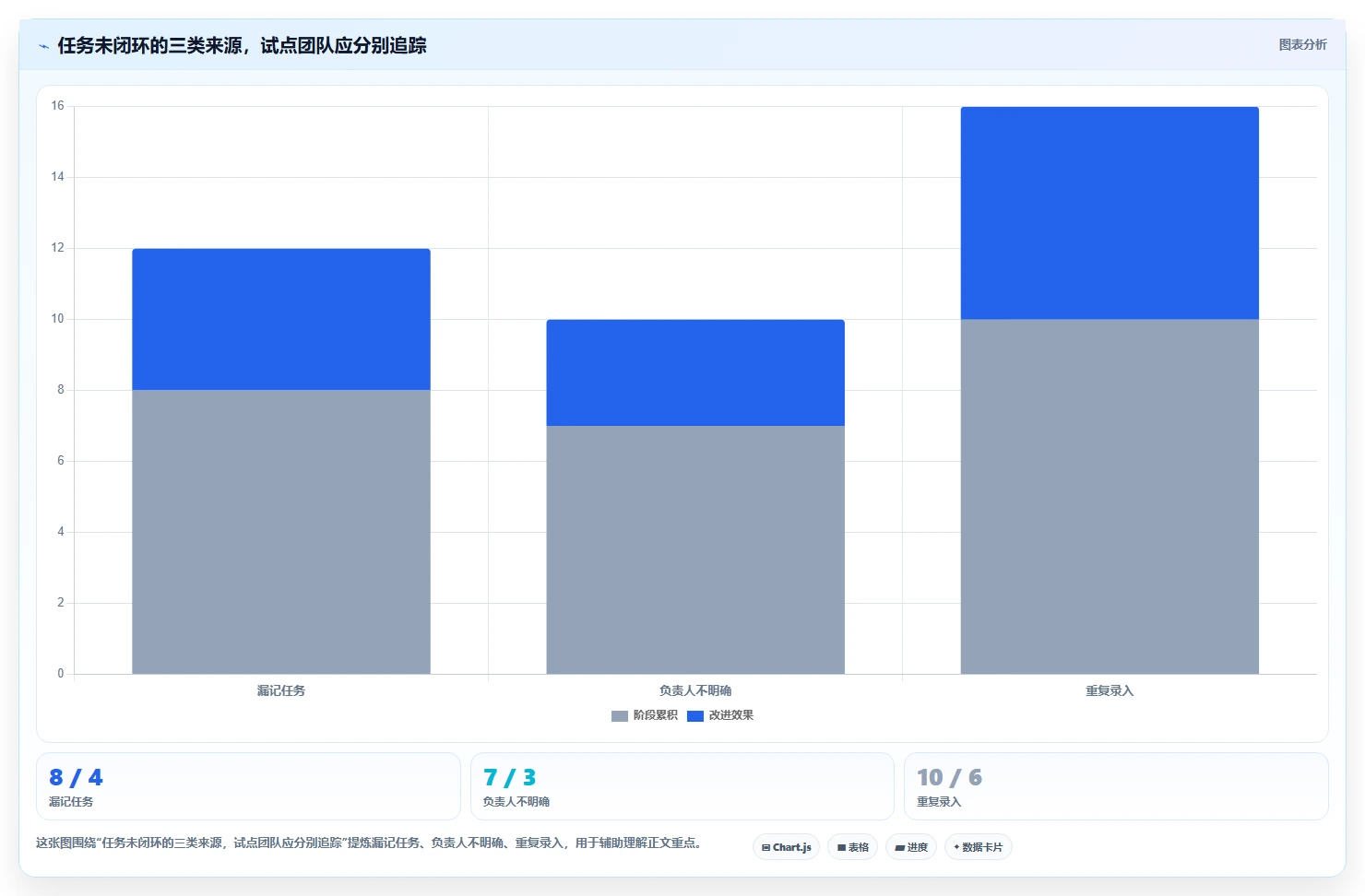
Task: Click the 改进效果 legend label text
Action: click(730, 715)
